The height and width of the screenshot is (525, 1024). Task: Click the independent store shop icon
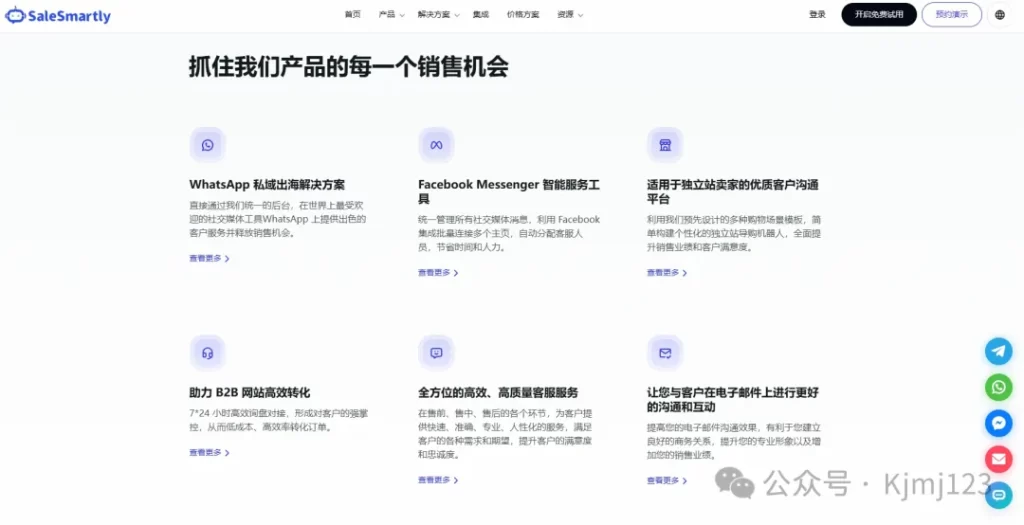(x=665, y=145)
